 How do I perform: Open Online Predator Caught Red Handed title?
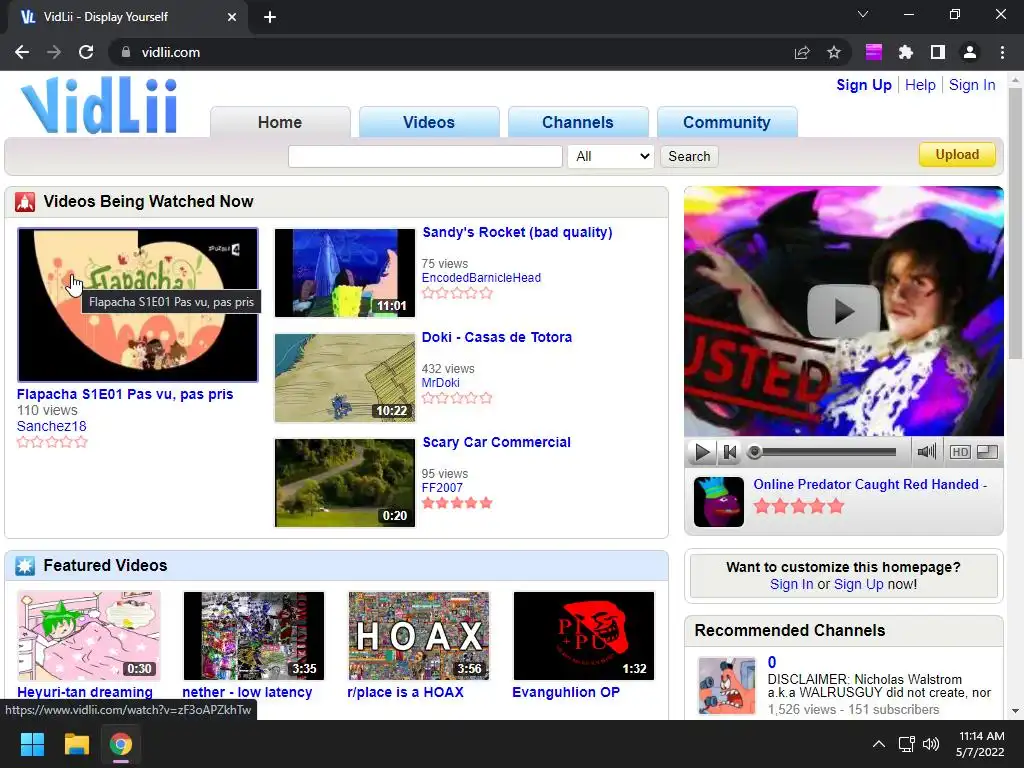coord(870,485)
